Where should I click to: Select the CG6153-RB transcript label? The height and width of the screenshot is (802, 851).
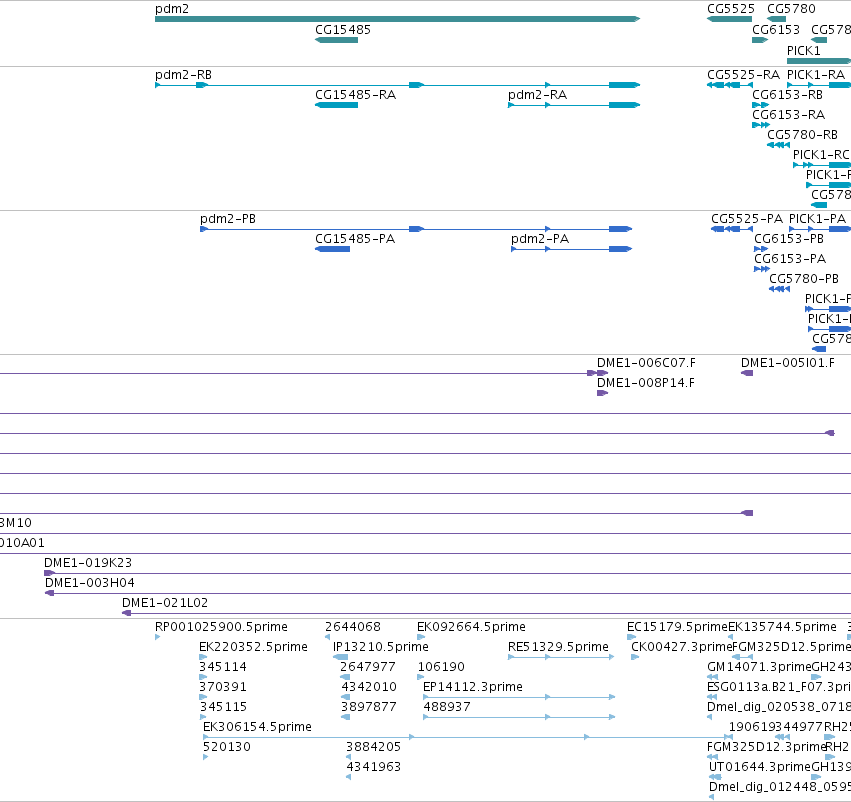tap(788, 95)
